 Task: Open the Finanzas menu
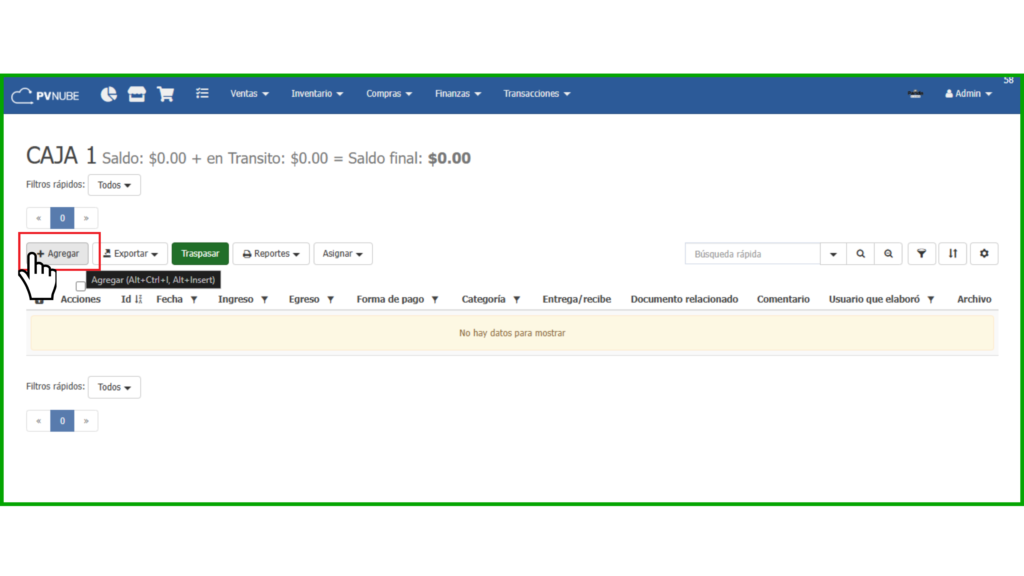tap(457, 94)
